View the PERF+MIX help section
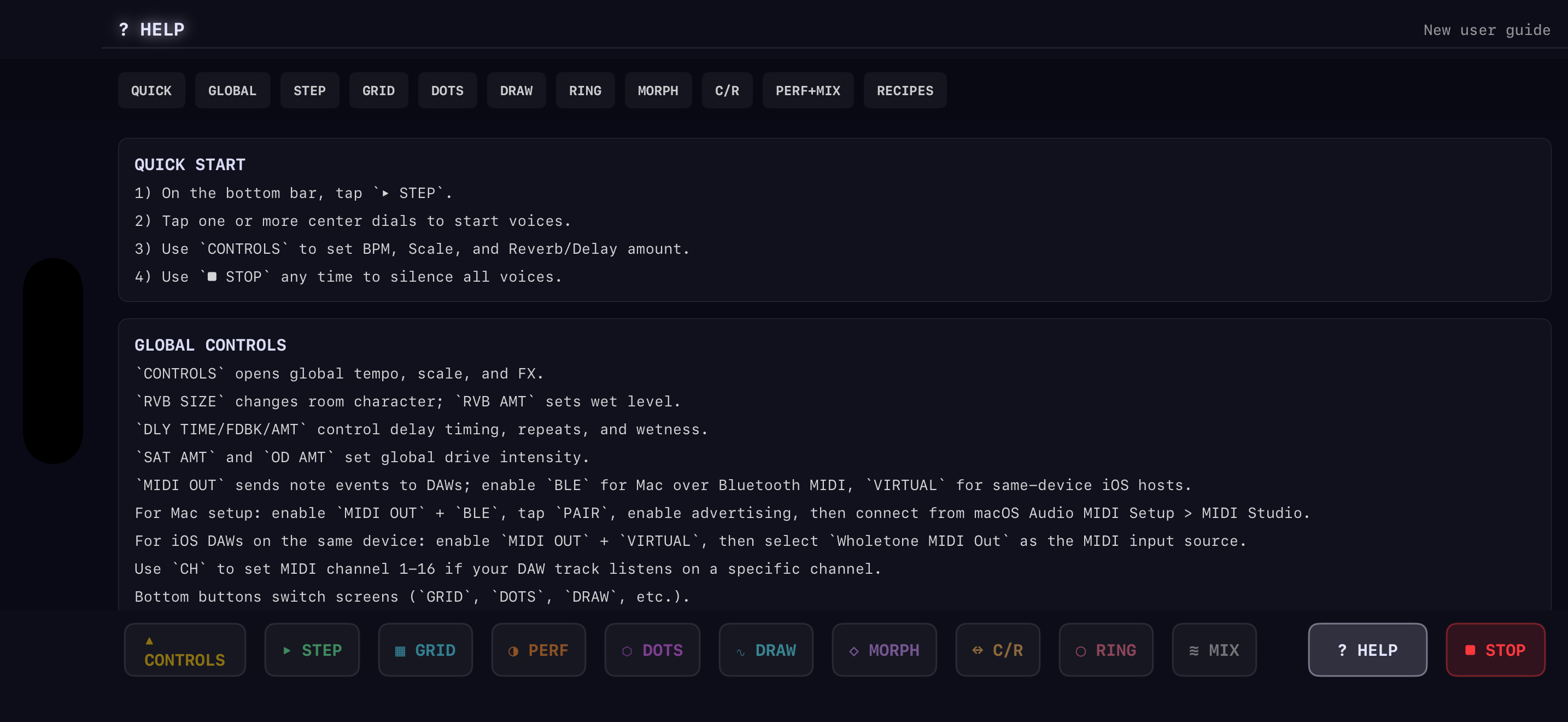Screen dimensions: 1568x722 [808, 90]
